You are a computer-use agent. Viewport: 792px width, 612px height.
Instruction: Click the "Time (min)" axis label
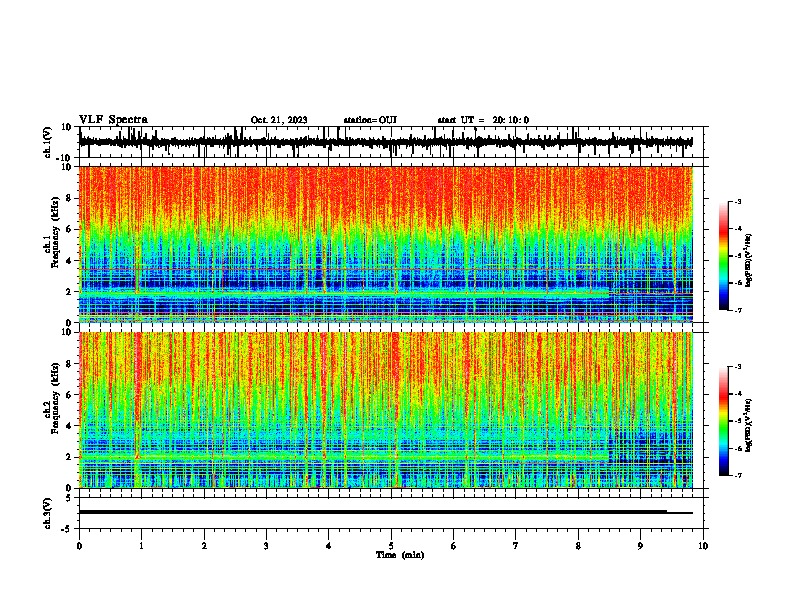click(400, 555)
